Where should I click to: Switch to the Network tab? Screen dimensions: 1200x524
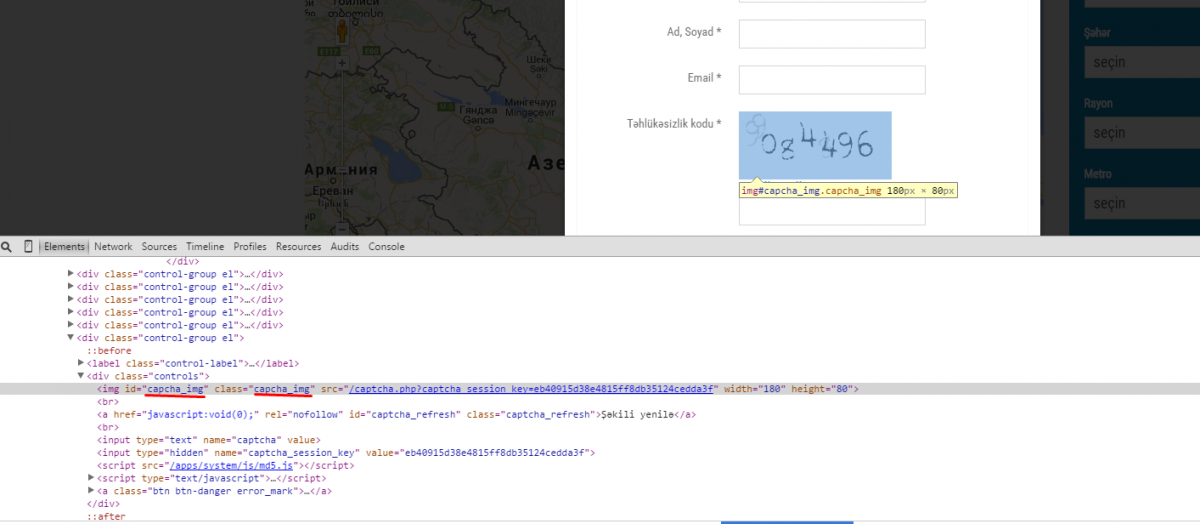(x=113, y=247)
